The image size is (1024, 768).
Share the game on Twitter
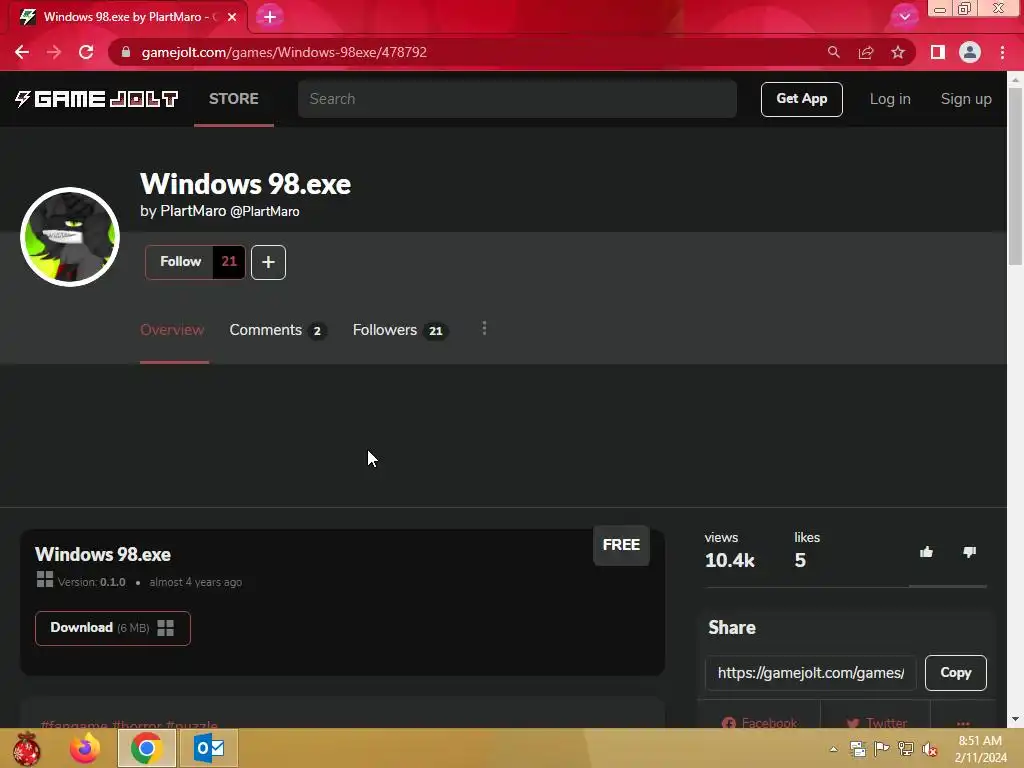876,722
